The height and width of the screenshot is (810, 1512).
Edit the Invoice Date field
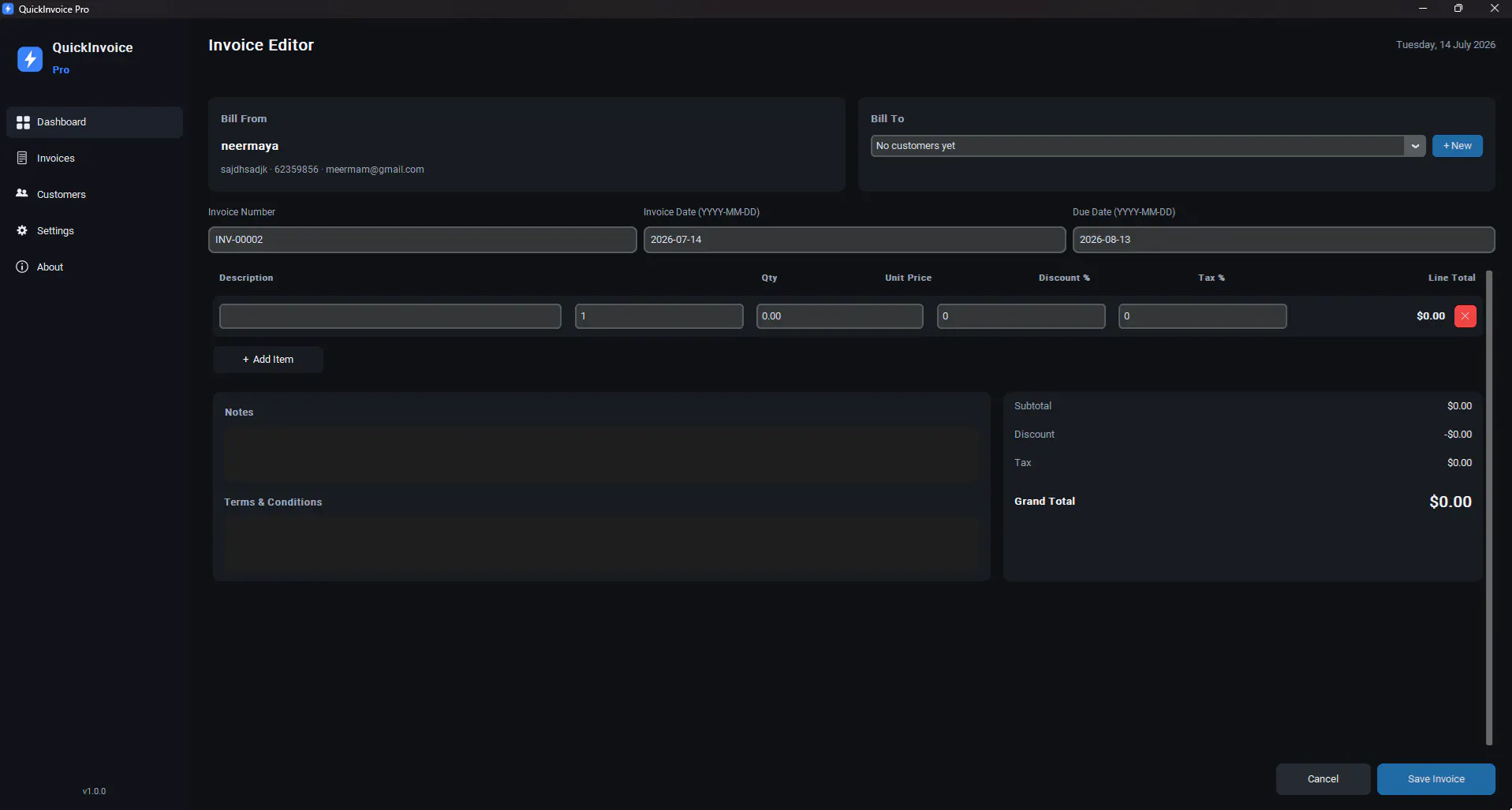854,240
